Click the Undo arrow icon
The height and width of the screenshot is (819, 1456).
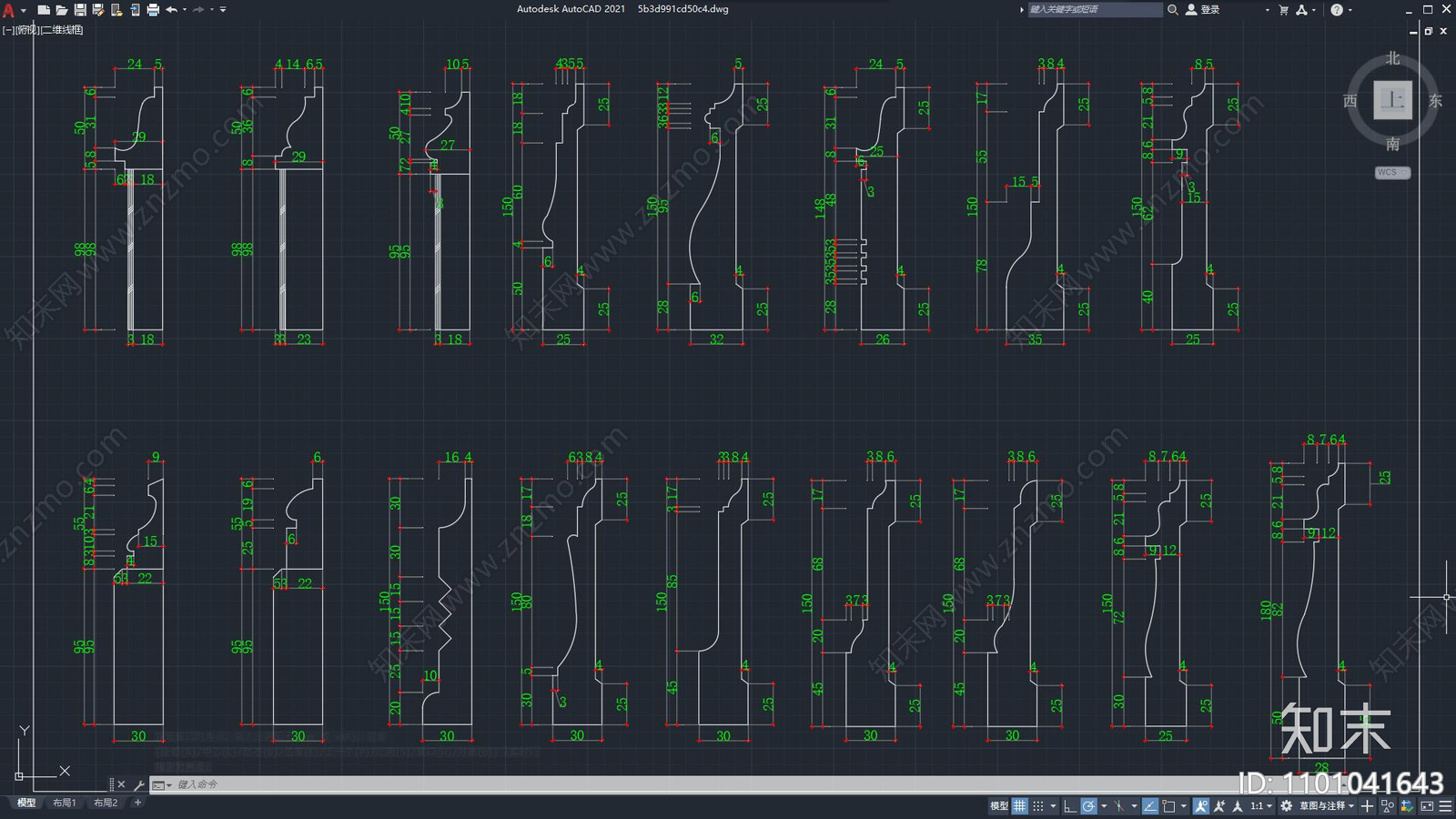click(x=171, y=10)
